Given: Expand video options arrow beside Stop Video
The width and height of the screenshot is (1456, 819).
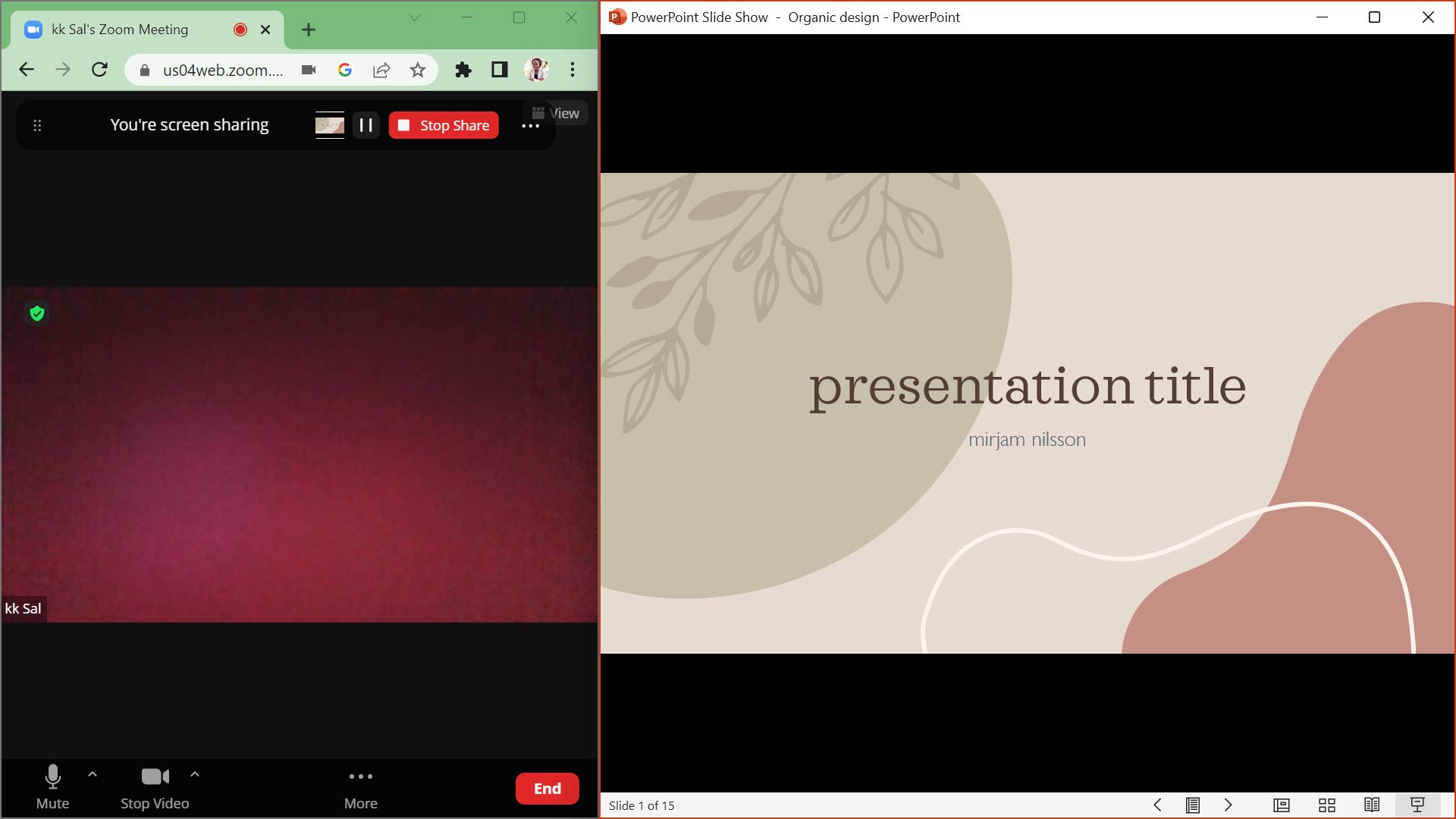Looking at the screenshot, I should (x=195, y=774).
